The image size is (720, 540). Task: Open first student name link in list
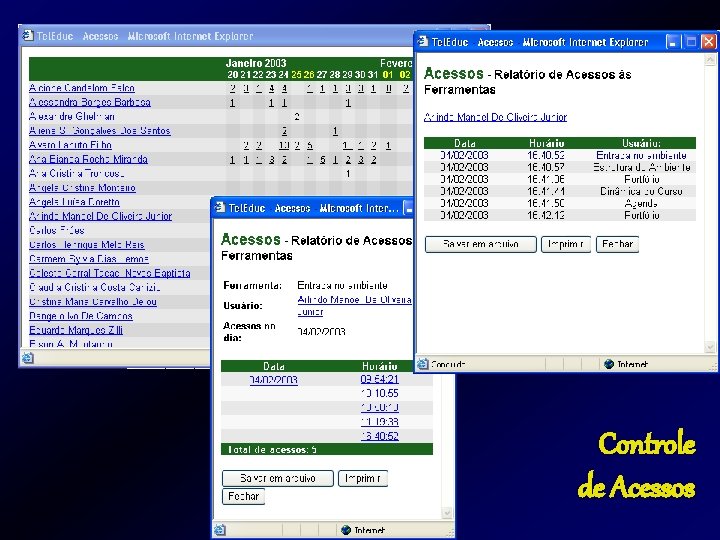(x=82, y=88)
